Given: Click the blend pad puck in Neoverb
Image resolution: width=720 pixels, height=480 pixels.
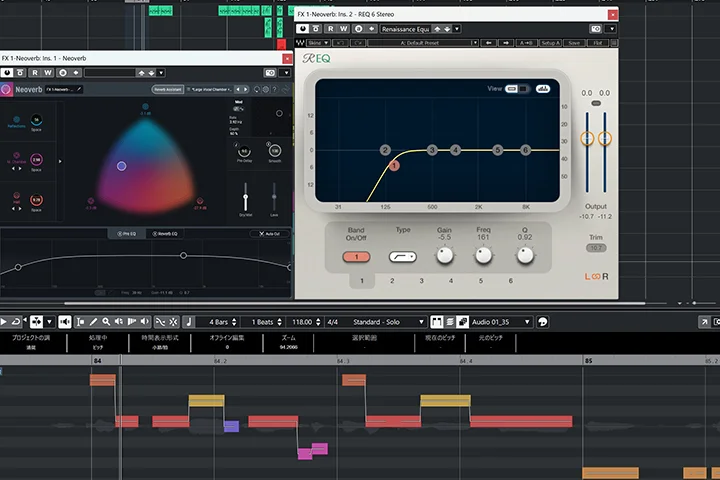Looking at the screenshot, I should pos(121,166).
